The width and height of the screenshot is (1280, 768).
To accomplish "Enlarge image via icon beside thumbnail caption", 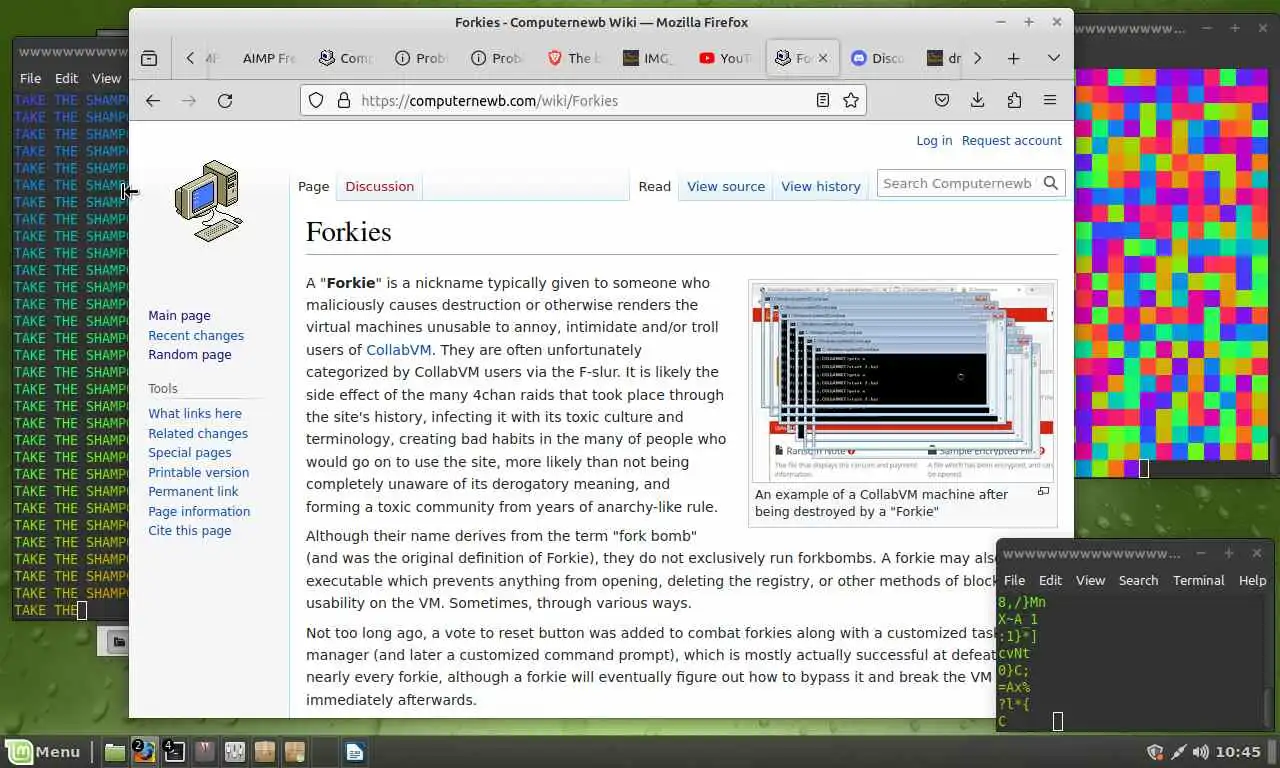I will point(1043,491).
